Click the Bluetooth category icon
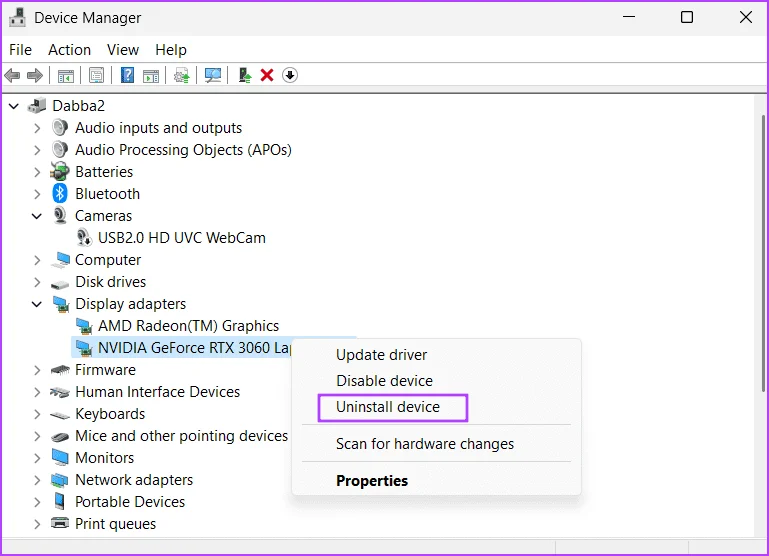 coord(60,194)
